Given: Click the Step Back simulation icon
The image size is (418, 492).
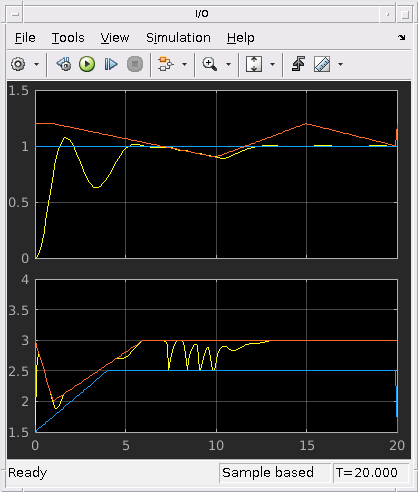Looking at the screenshot, I should point(64,64).
